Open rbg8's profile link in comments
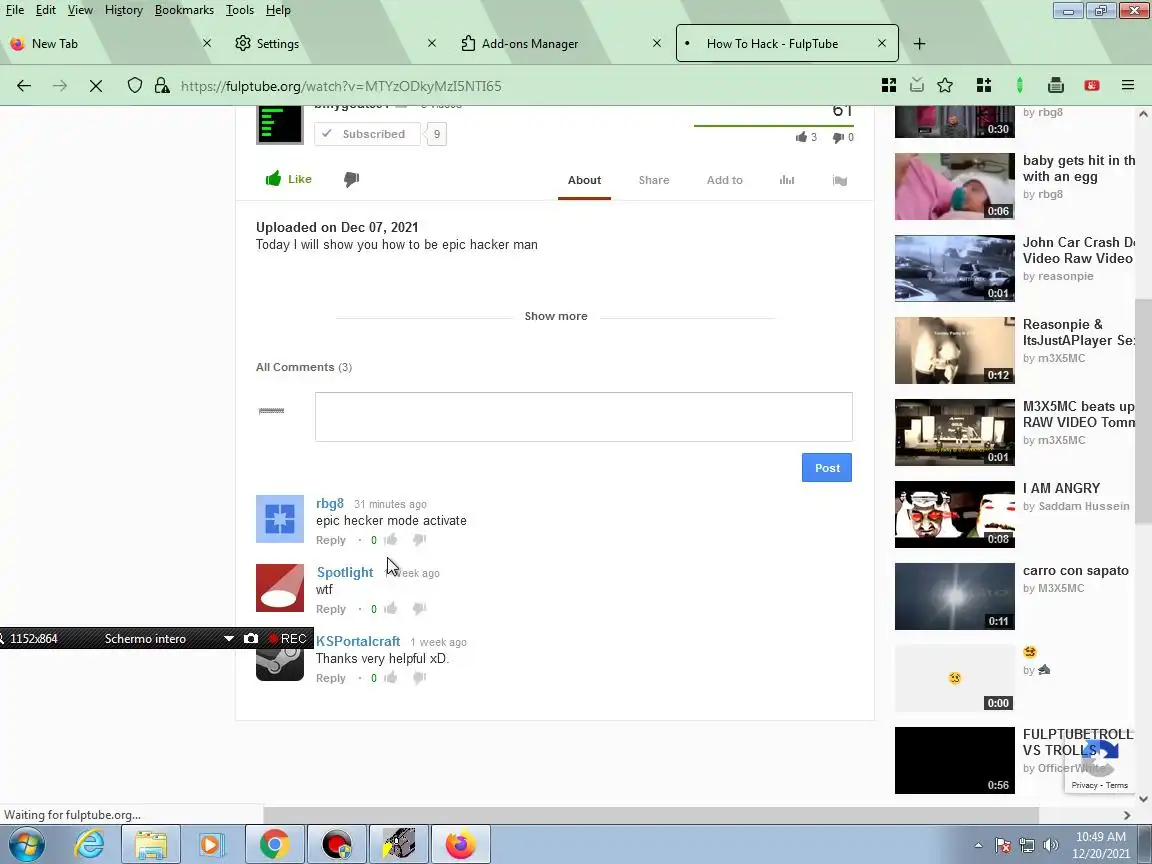This screenshot has width=1152, height=864. tap(330, 503)
